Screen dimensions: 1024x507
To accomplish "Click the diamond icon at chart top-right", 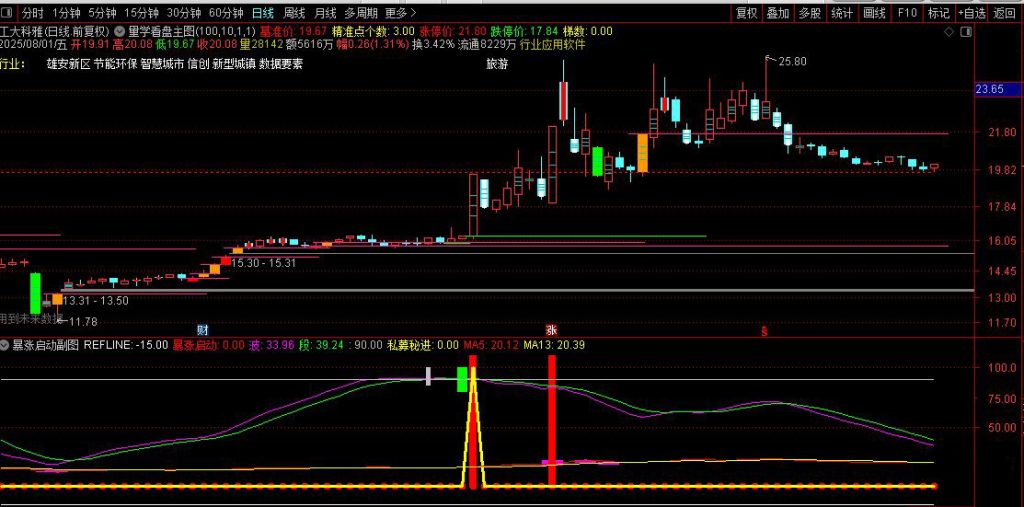I will click(948, 32).
